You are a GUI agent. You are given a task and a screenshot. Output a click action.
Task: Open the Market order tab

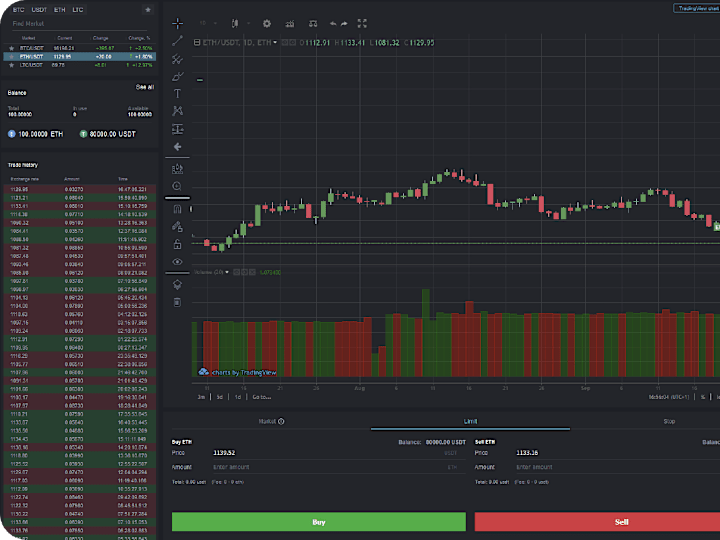point(271,421)
